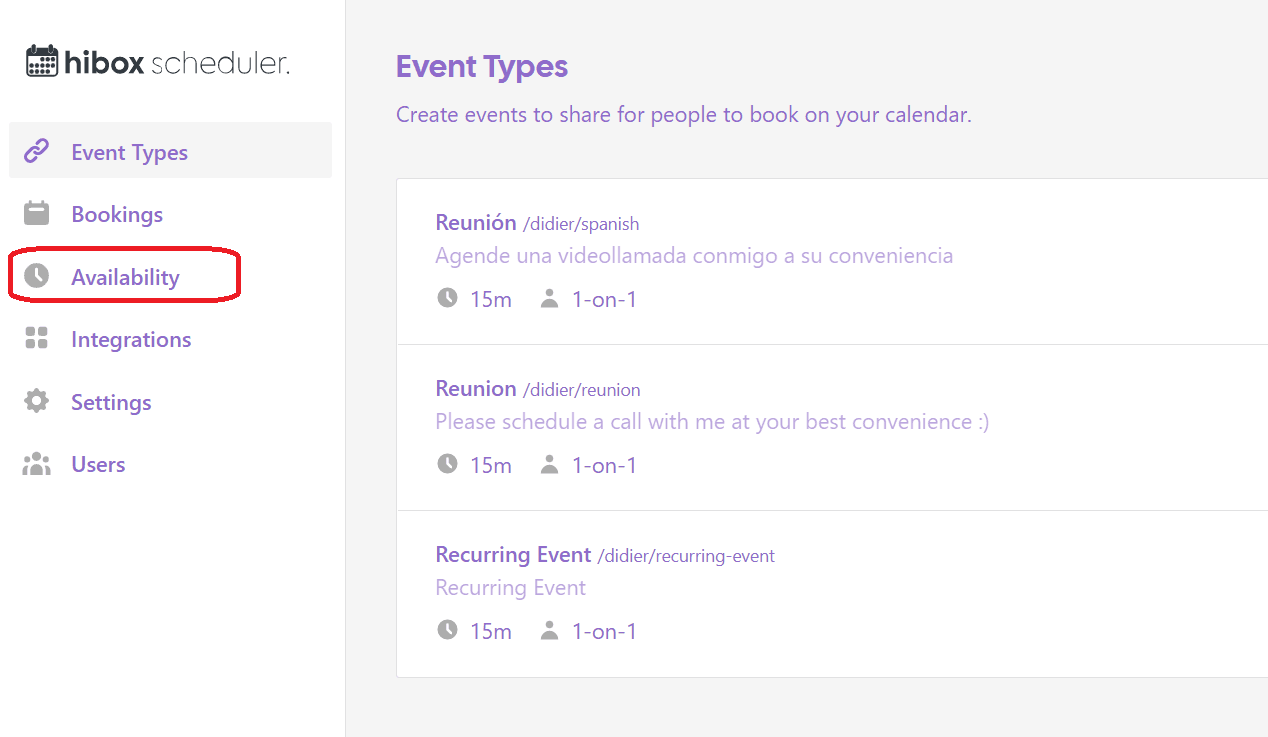Click the people icon beside Users
This screenshot has width=1268, height=737.
coord(37,464)
